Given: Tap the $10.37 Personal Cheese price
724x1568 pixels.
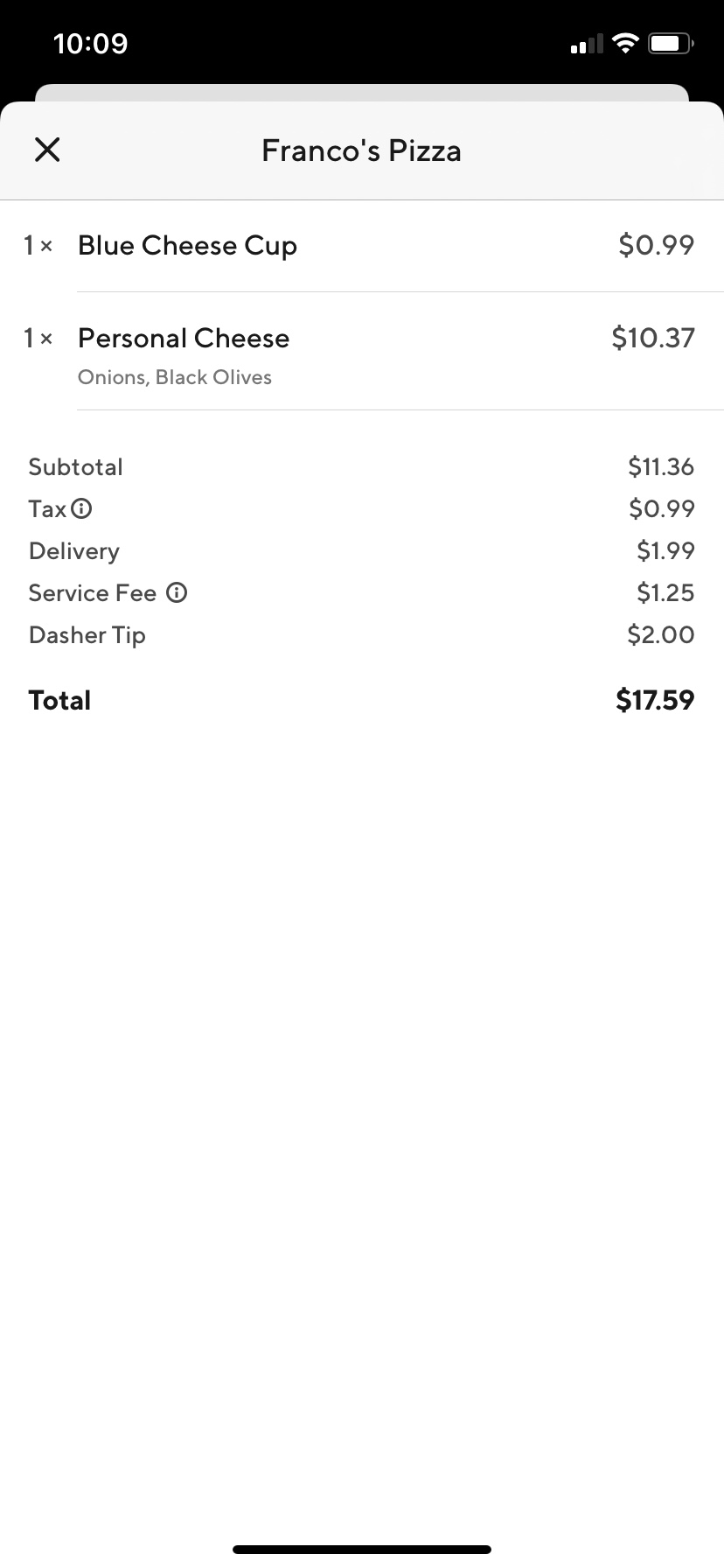Looking at the screenshot, I should pos(653,338).
